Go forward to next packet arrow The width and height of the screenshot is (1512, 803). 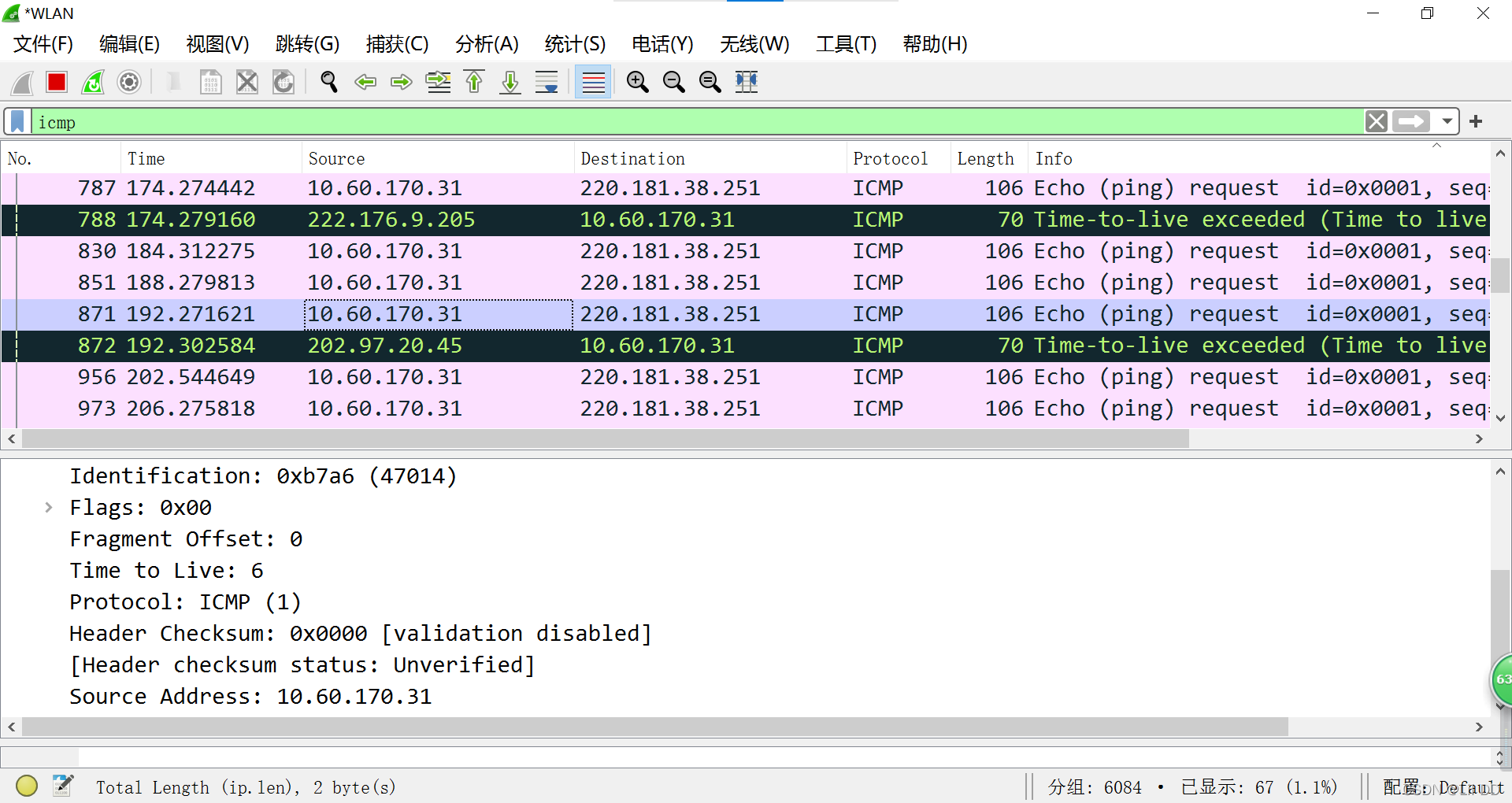point(402,82)
